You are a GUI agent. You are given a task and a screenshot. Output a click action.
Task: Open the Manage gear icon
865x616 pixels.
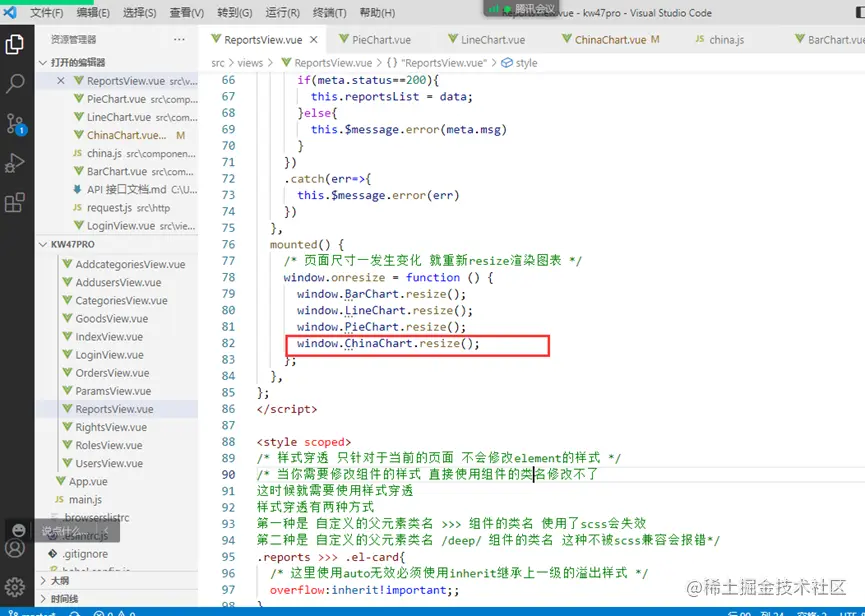(x=15, y=587)
